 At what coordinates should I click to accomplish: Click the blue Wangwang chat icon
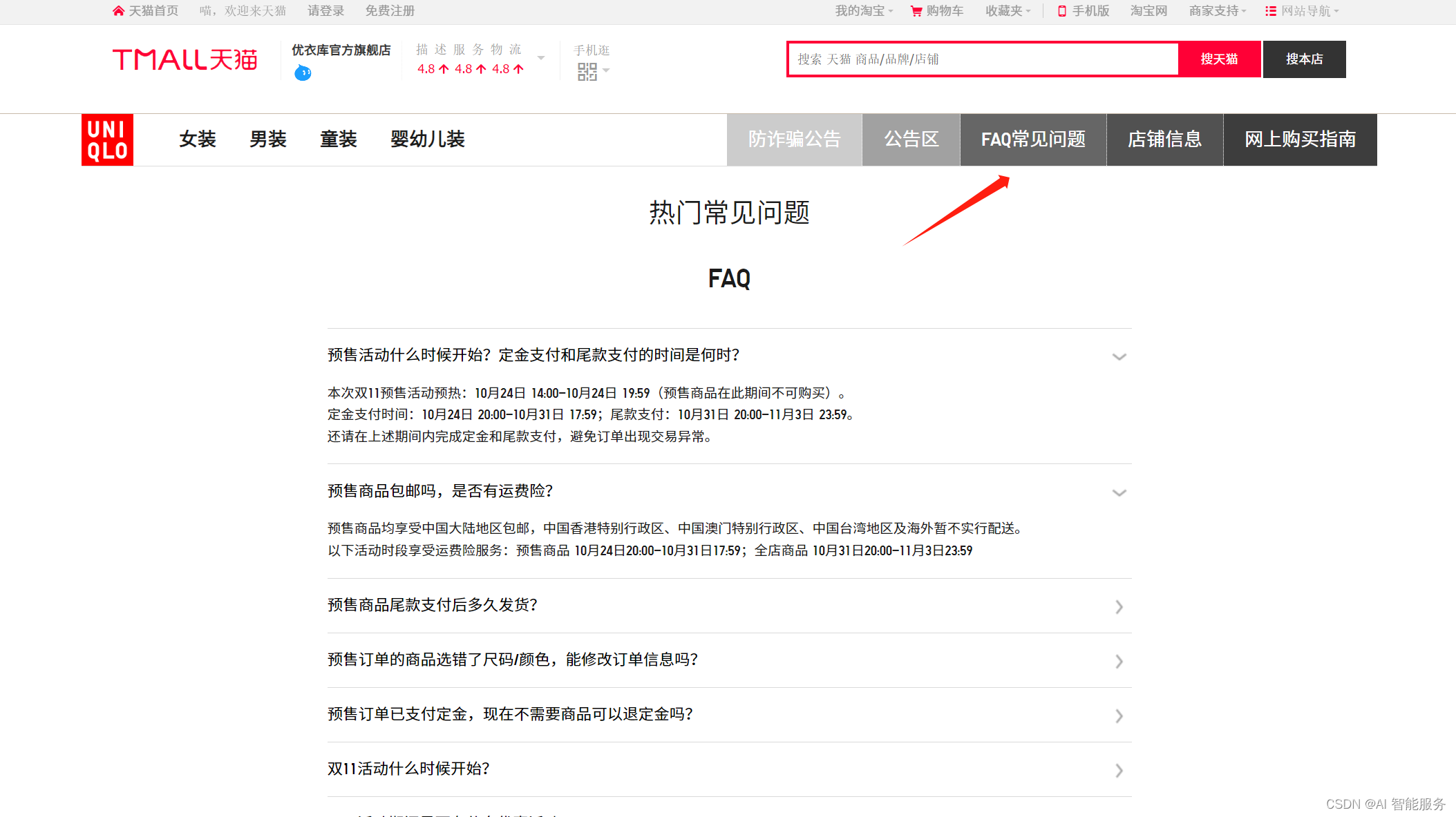303,73
